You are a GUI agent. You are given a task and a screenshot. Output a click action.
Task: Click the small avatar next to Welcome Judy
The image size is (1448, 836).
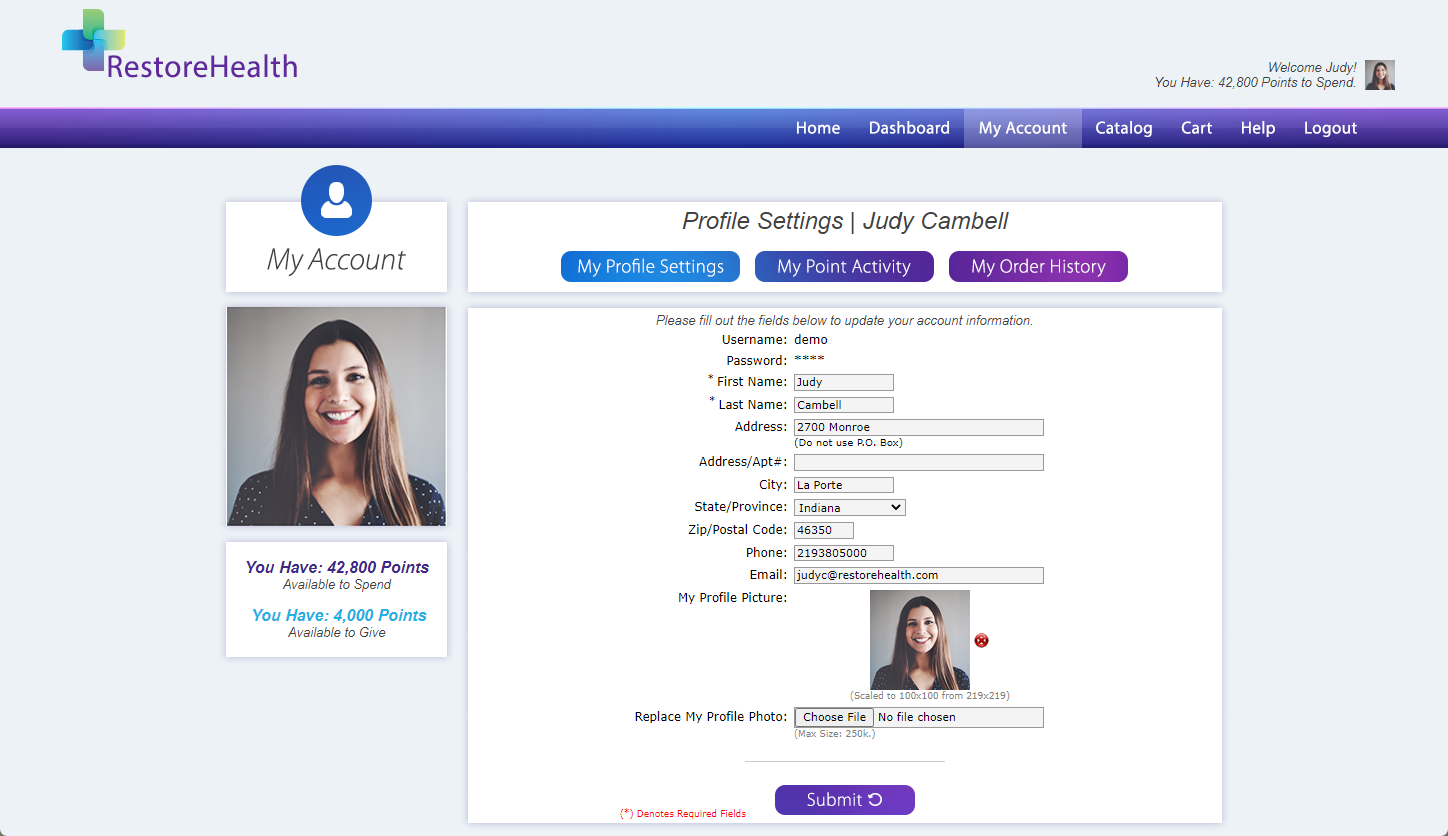(x=1380, y=75)
